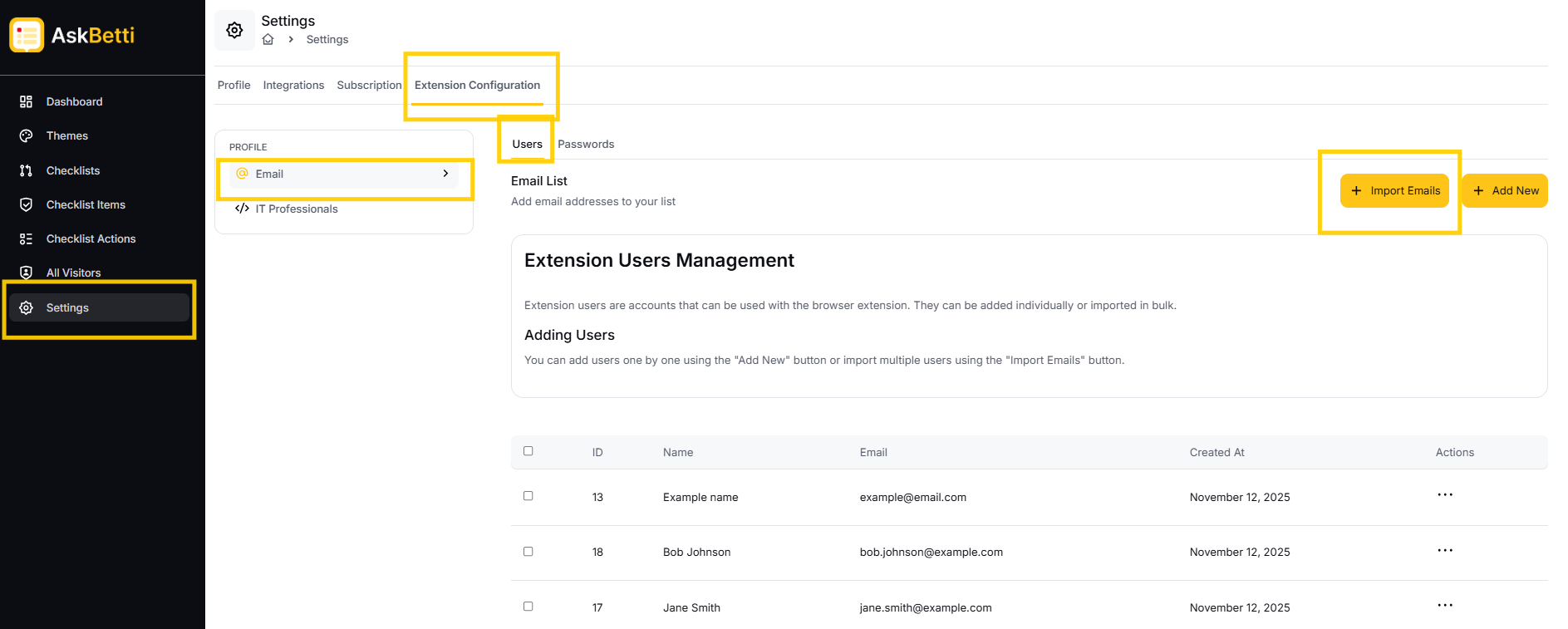The width and height of the screenshot is (1568, 629).
Task: Click the name Jane Smith
Action: (691, 607)
